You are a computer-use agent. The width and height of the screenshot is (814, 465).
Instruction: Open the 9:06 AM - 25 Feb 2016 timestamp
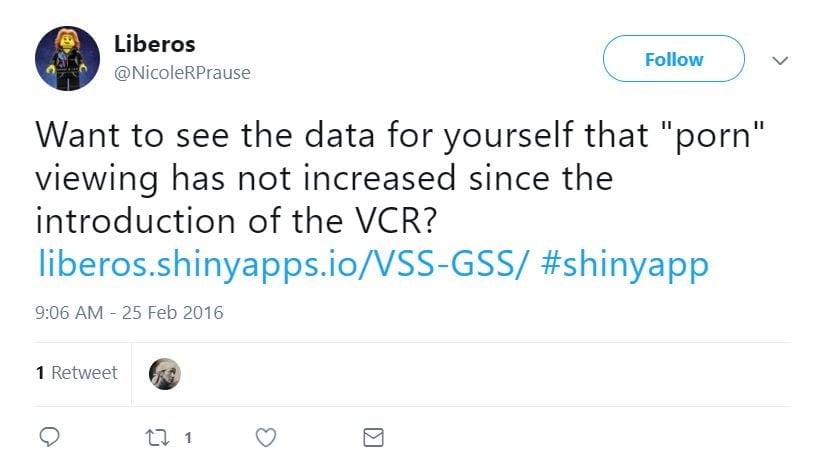(x=129, y=313)
